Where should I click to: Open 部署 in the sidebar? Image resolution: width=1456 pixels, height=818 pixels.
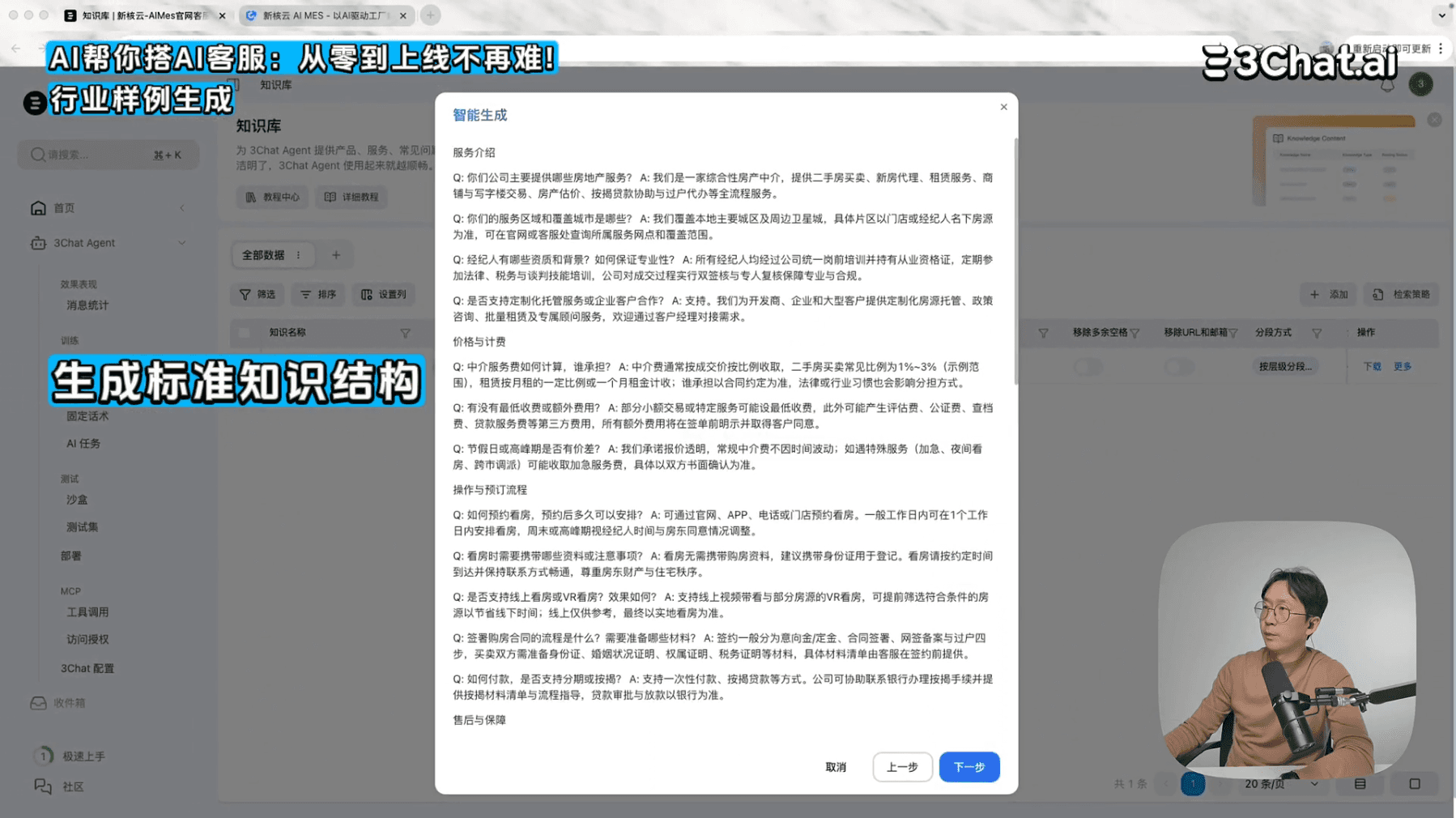point(71,556)
